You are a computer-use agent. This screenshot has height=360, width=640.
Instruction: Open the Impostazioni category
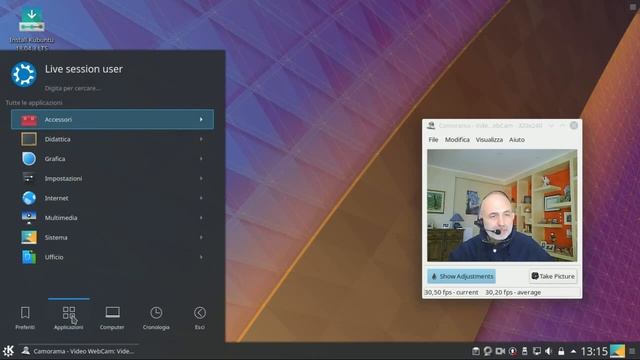pos(112,178)
